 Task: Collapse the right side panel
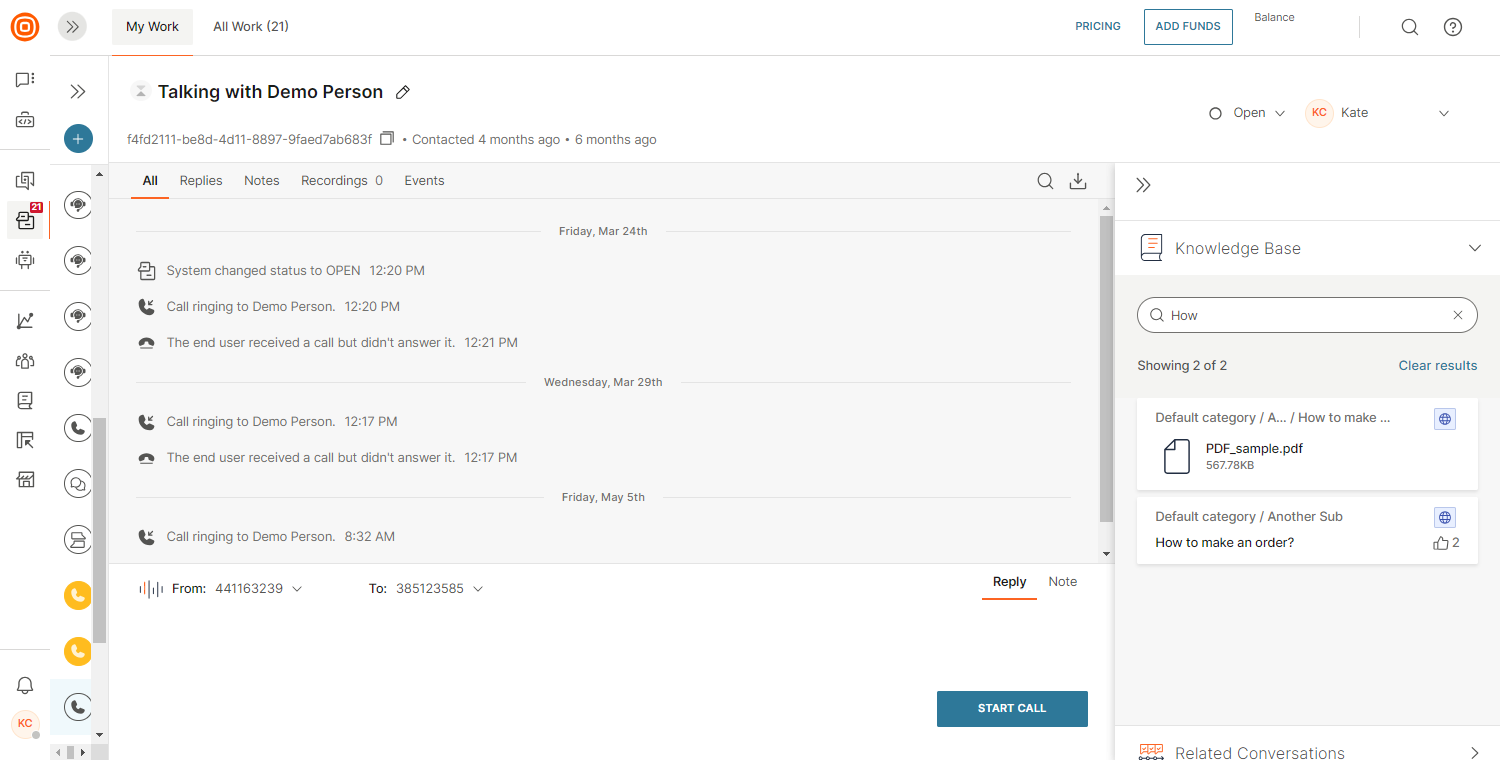[1144, 185]
